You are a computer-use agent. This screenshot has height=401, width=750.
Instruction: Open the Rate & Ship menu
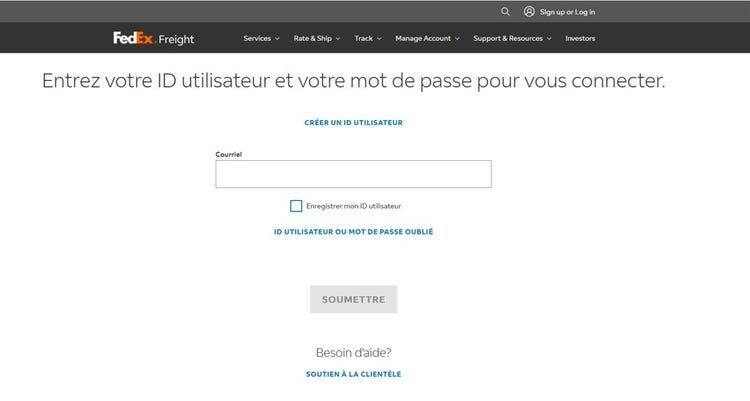click(312, 38)
